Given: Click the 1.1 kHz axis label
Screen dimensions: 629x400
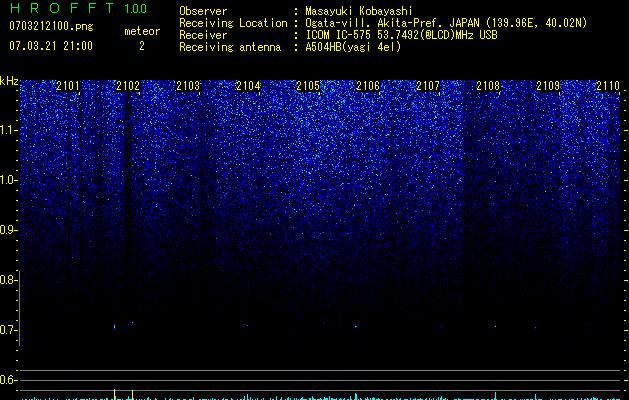Looking at the screenshot, I should 7,130.
